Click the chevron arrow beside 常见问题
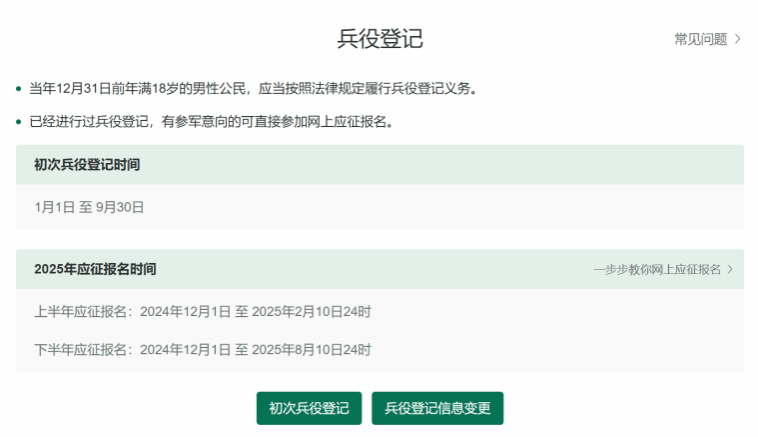This screenshot has width=758, height=437. point(738,39)
